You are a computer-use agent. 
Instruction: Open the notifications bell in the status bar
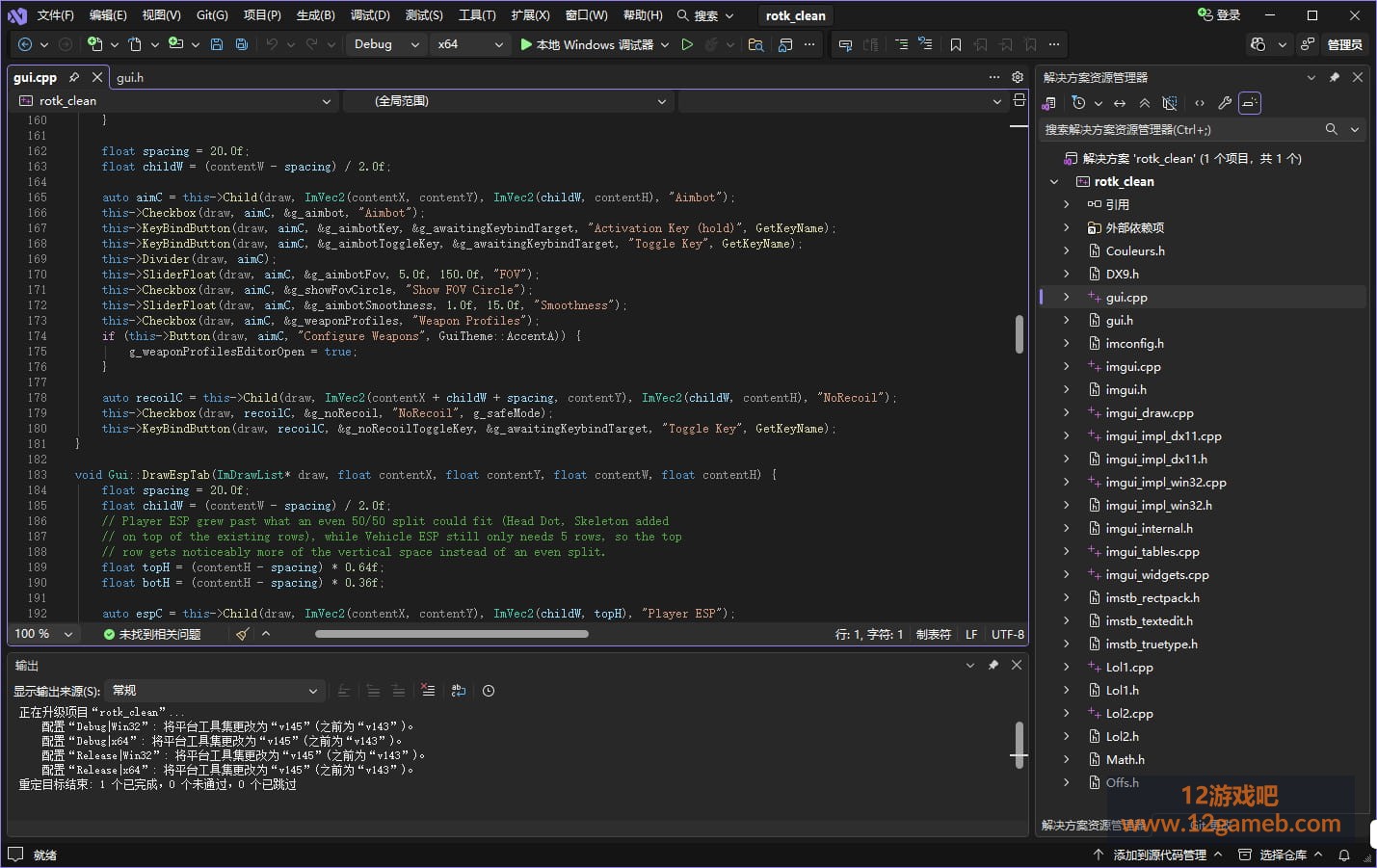coord(1344,855)
